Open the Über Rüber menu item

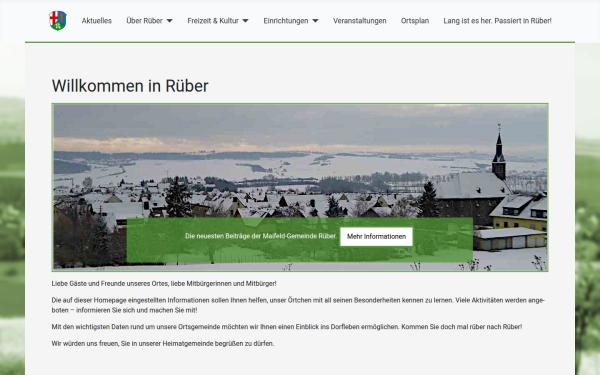144,21
